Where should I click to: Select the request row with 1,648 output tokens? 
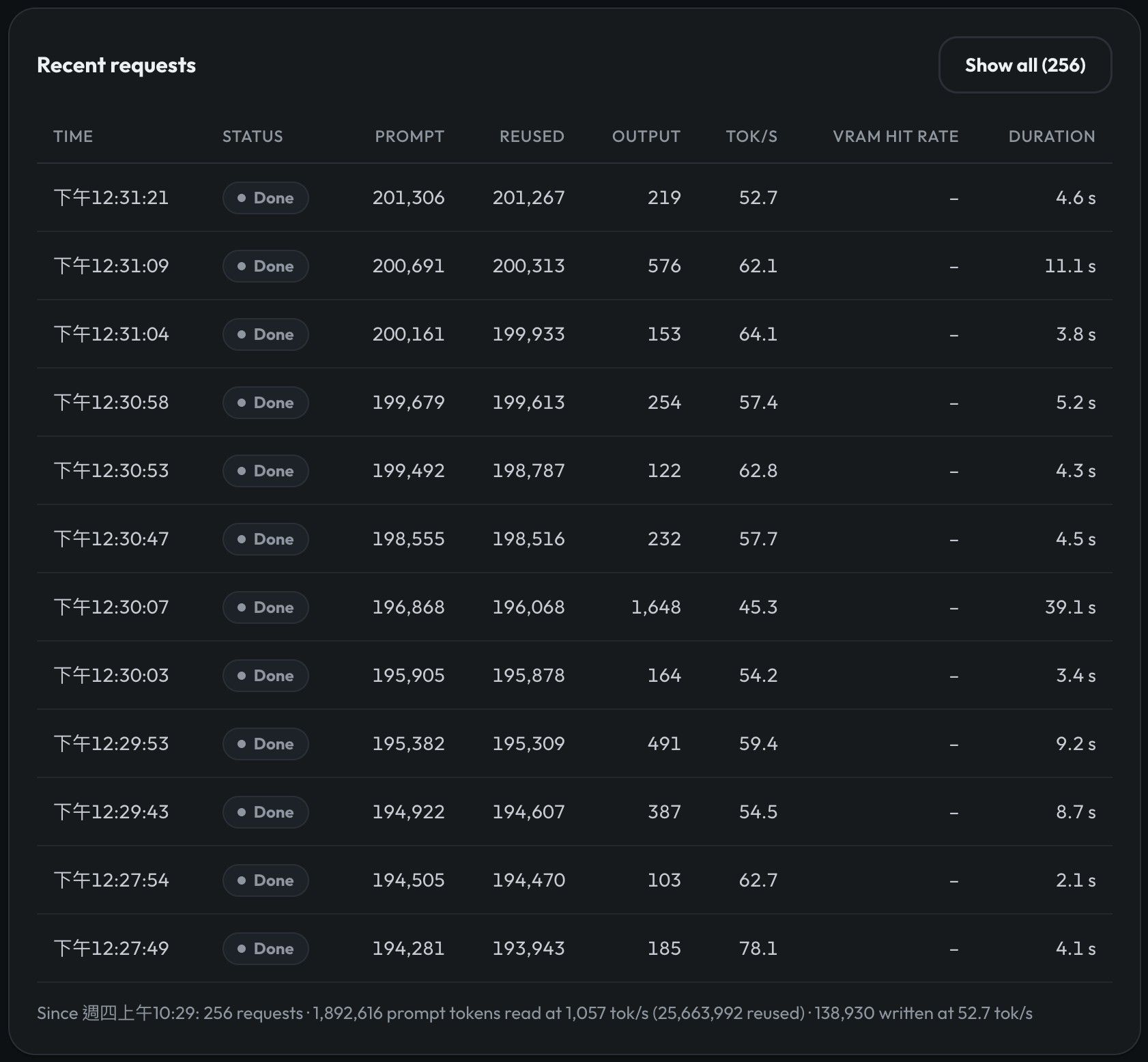tap(575, 607)
